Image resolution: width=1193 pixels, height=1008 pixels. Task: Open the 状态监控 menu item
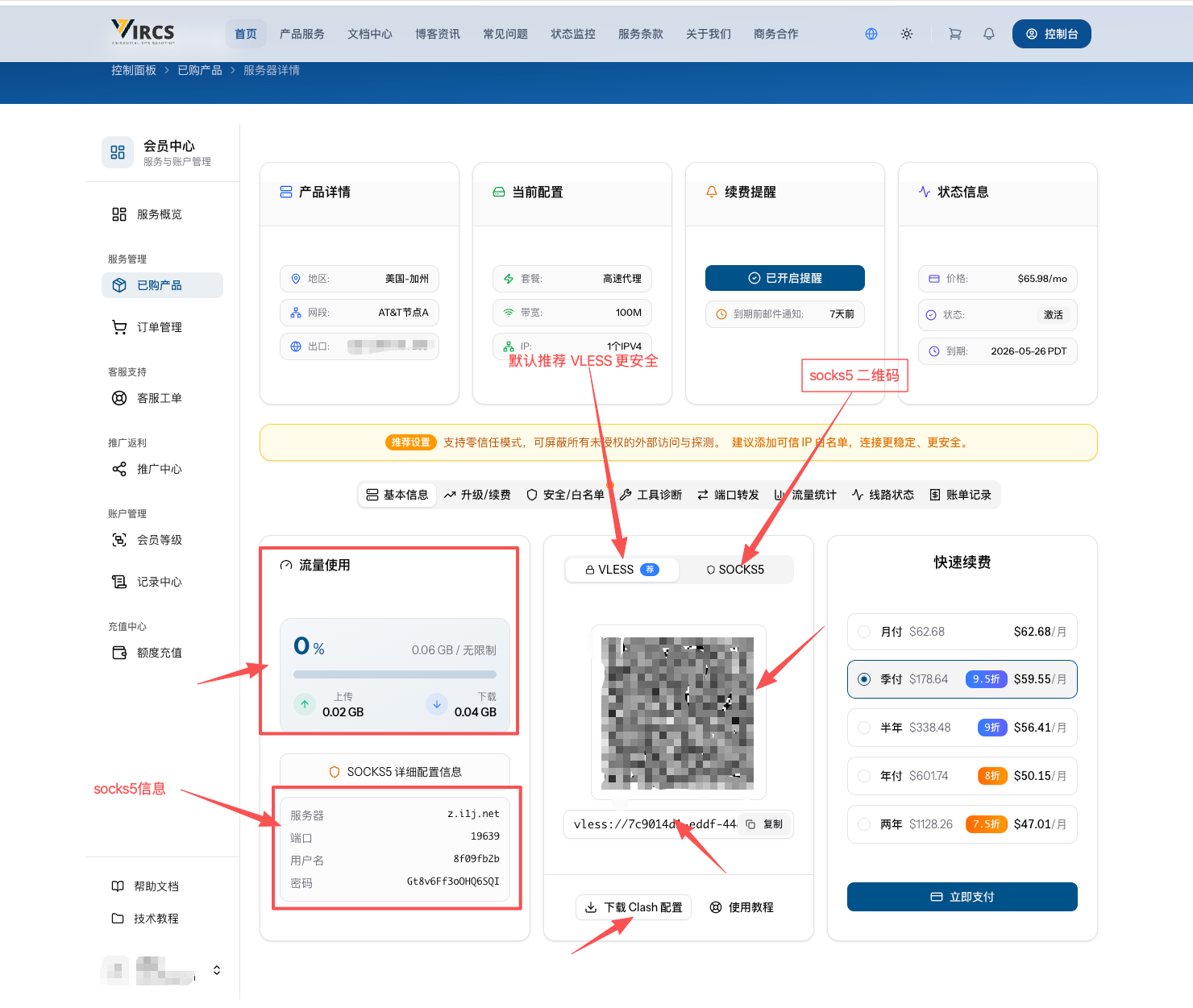point(573,34)
